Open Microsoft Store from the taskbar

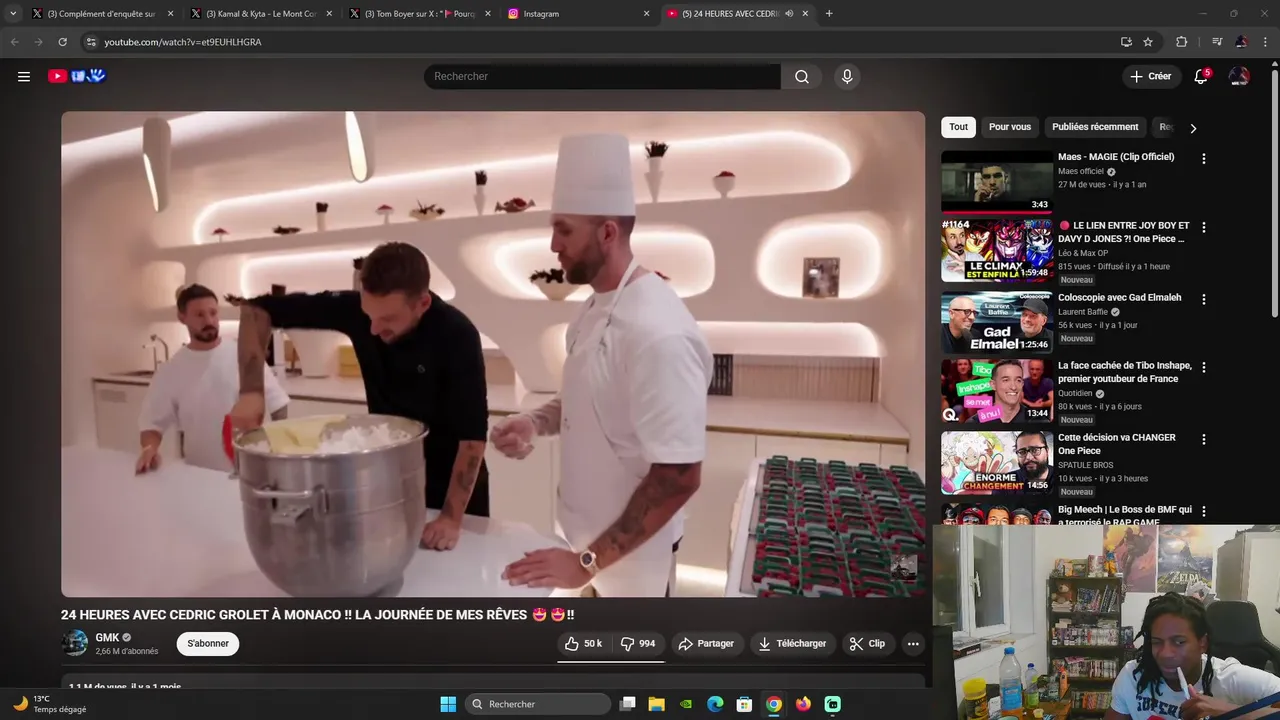pyautogui.click(x=744, y=704)
